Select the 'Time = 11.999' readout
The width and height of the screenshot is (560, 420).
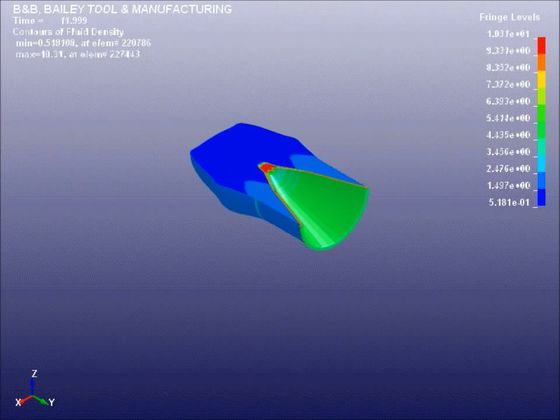point(50,21)
